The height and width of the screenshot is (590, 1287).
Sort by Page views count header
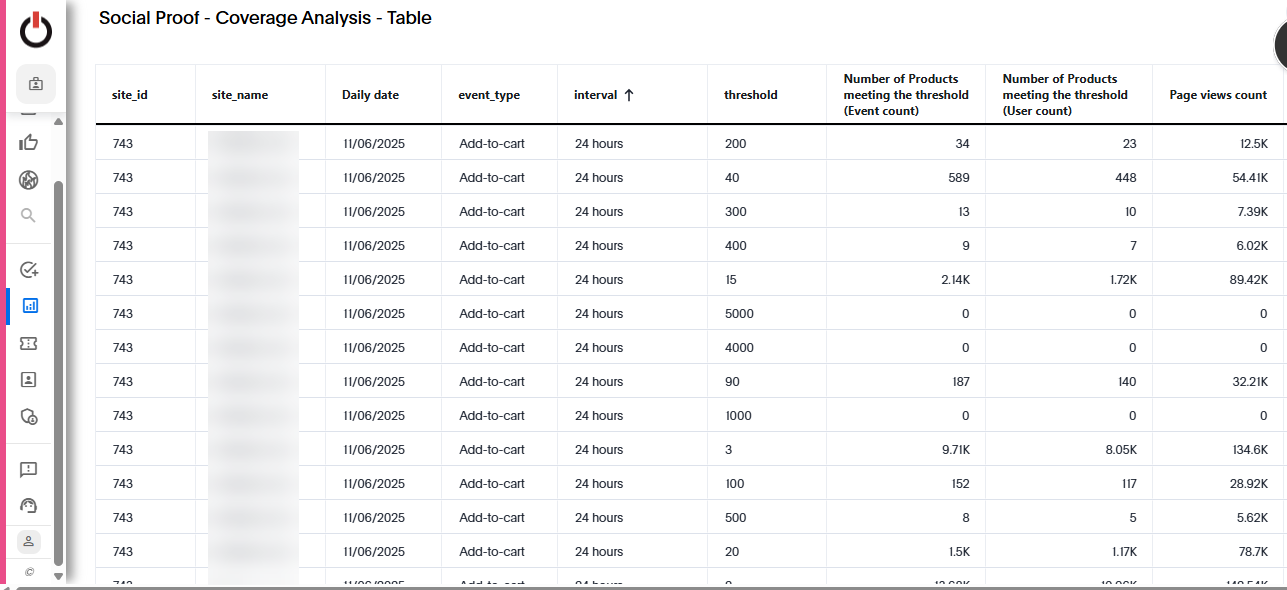pyautogui.click(x=1217, y=95)
